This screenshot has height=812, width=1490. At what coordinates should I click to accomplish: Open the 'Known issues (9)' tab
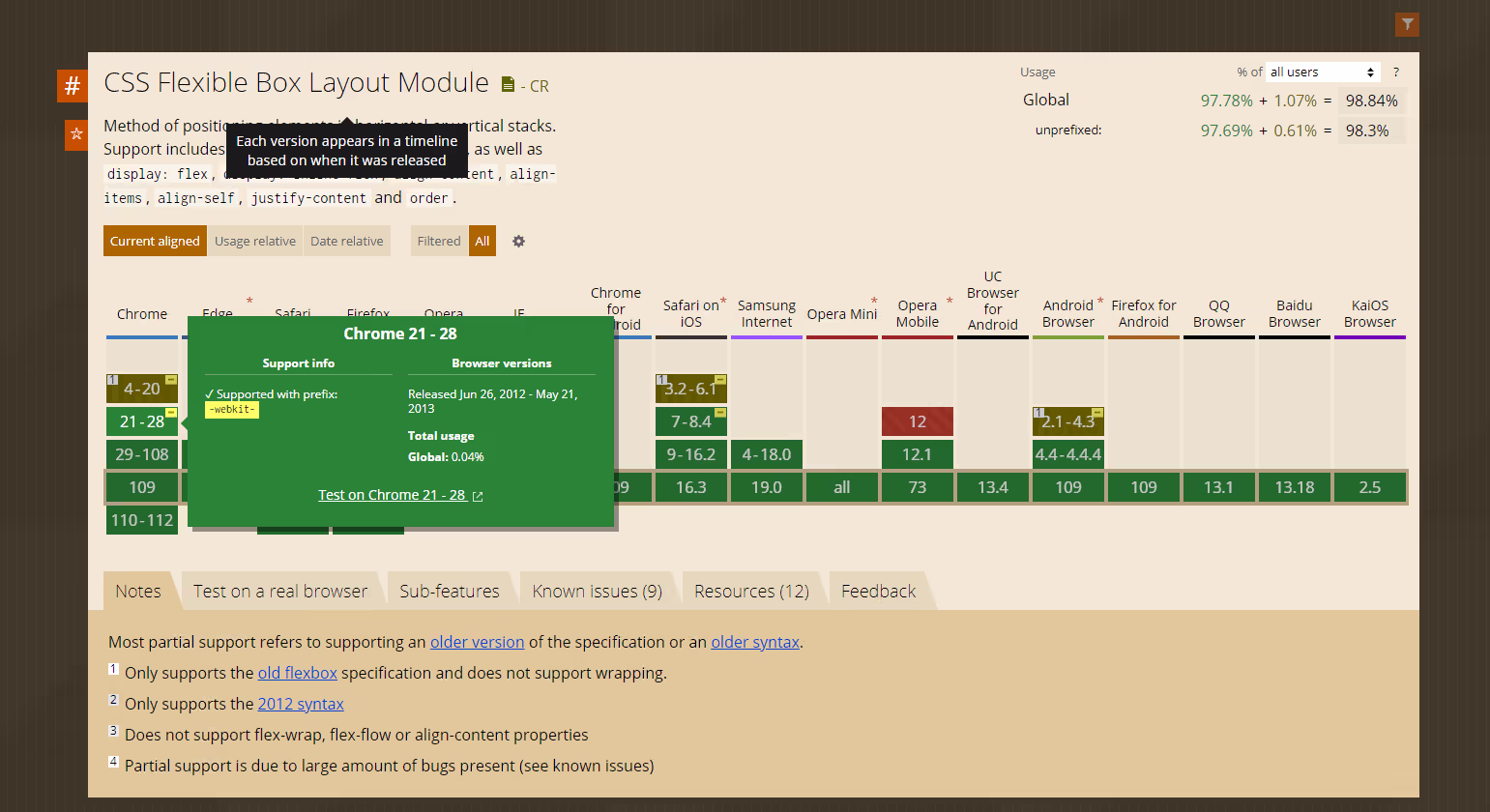(x=598, y=591)
